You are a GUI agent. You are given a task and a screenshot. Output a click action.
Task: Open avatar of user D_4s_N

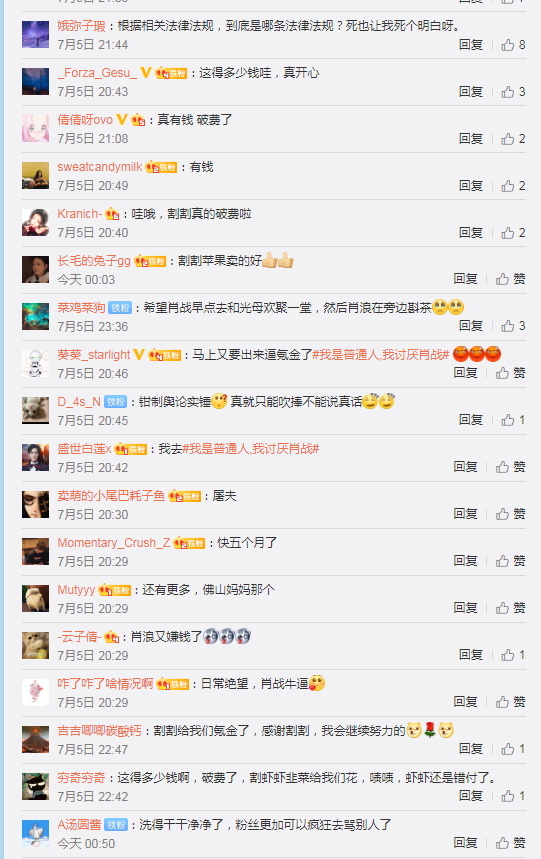coord(36,410)
